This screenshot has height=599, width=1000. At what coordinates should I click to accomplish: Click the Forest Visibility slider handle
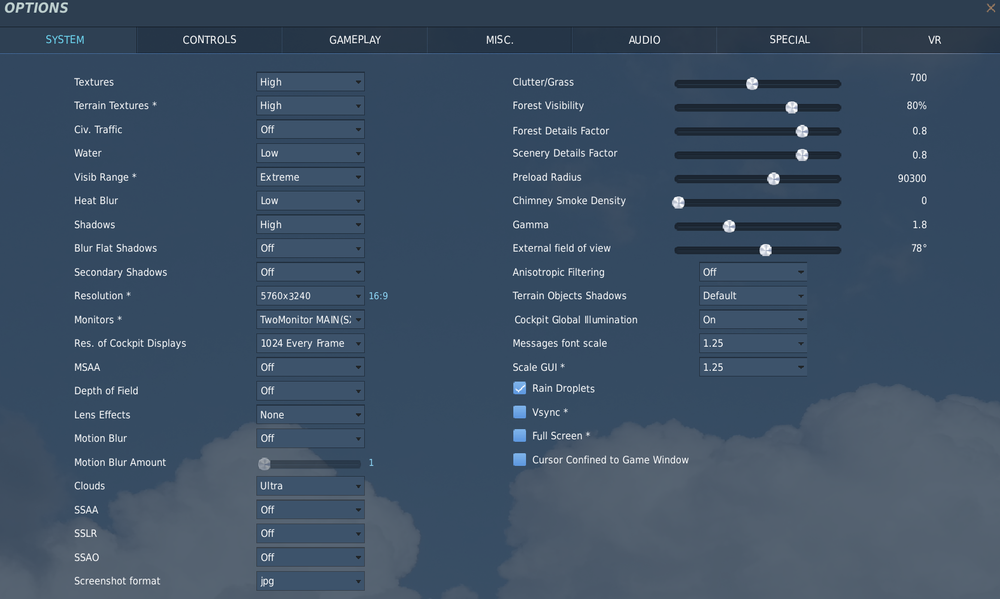point(791,107)
